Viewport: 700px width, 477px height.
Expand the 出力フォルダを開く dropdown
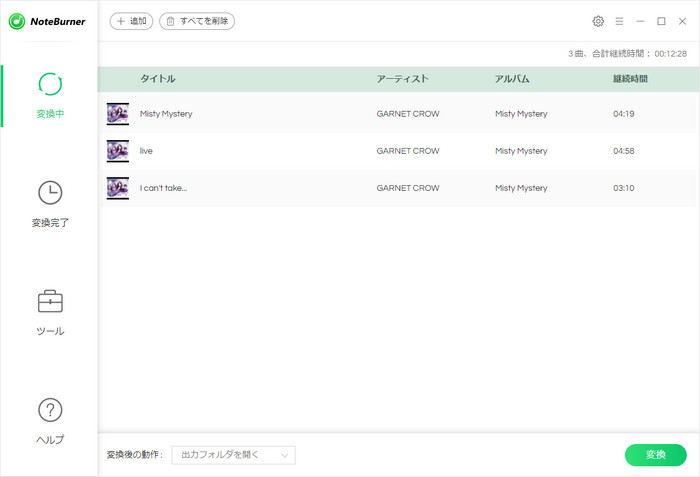[233, 455]
